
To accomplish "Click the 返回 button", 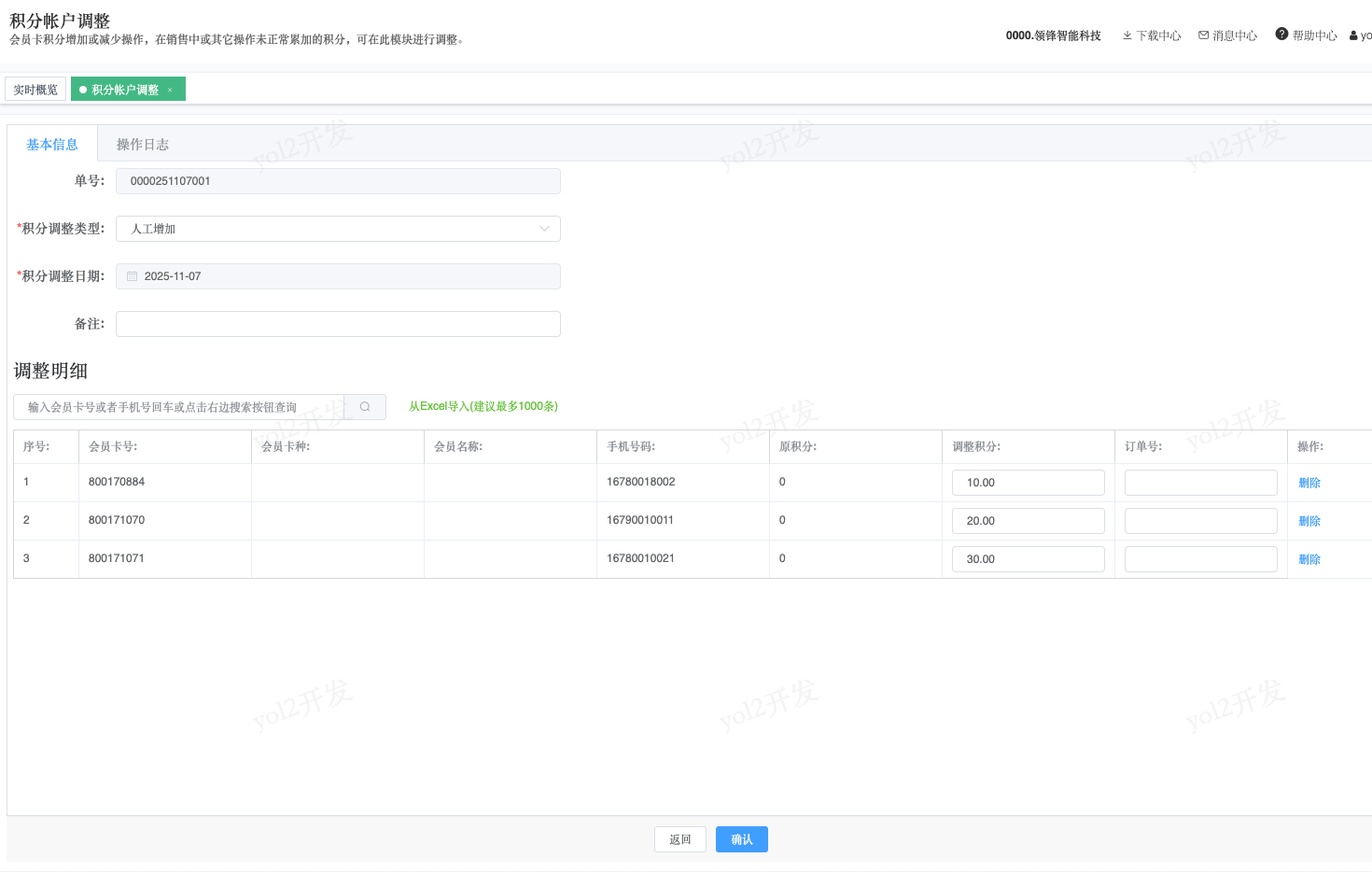I will click(680, 839).
